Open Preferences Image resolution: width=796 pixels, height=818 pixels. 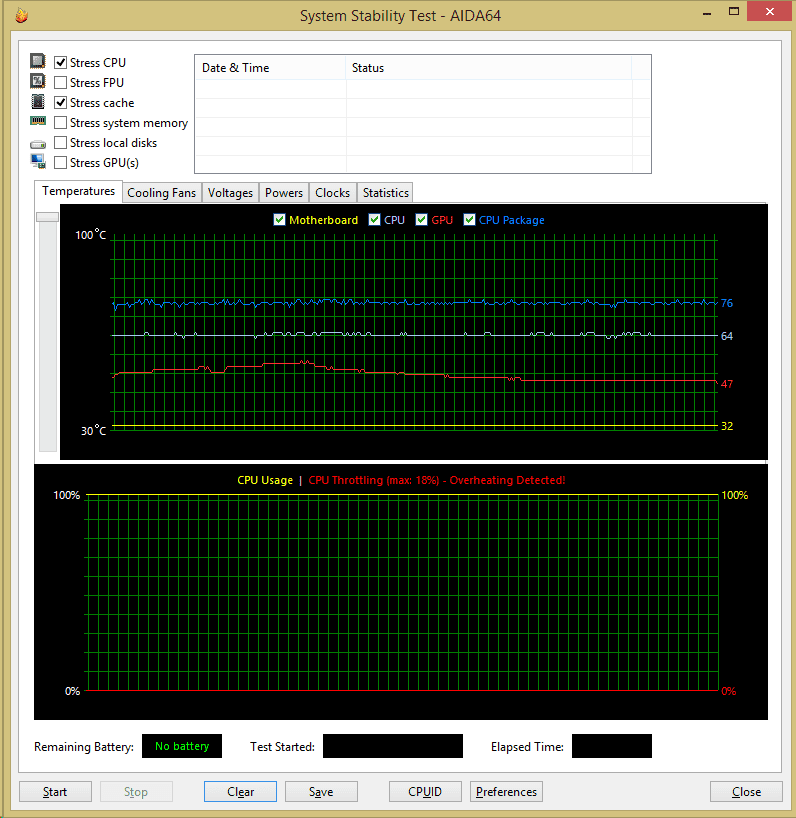pos(506,791)
